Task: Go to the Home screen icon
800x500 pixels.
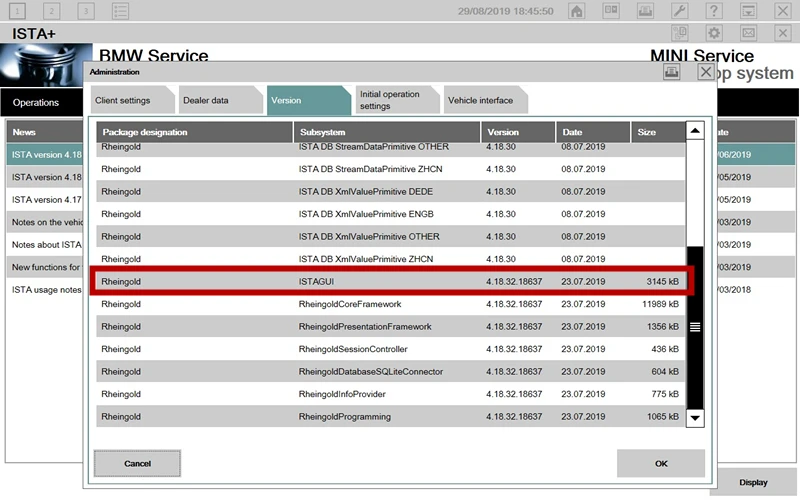Action: click(577, 11)
